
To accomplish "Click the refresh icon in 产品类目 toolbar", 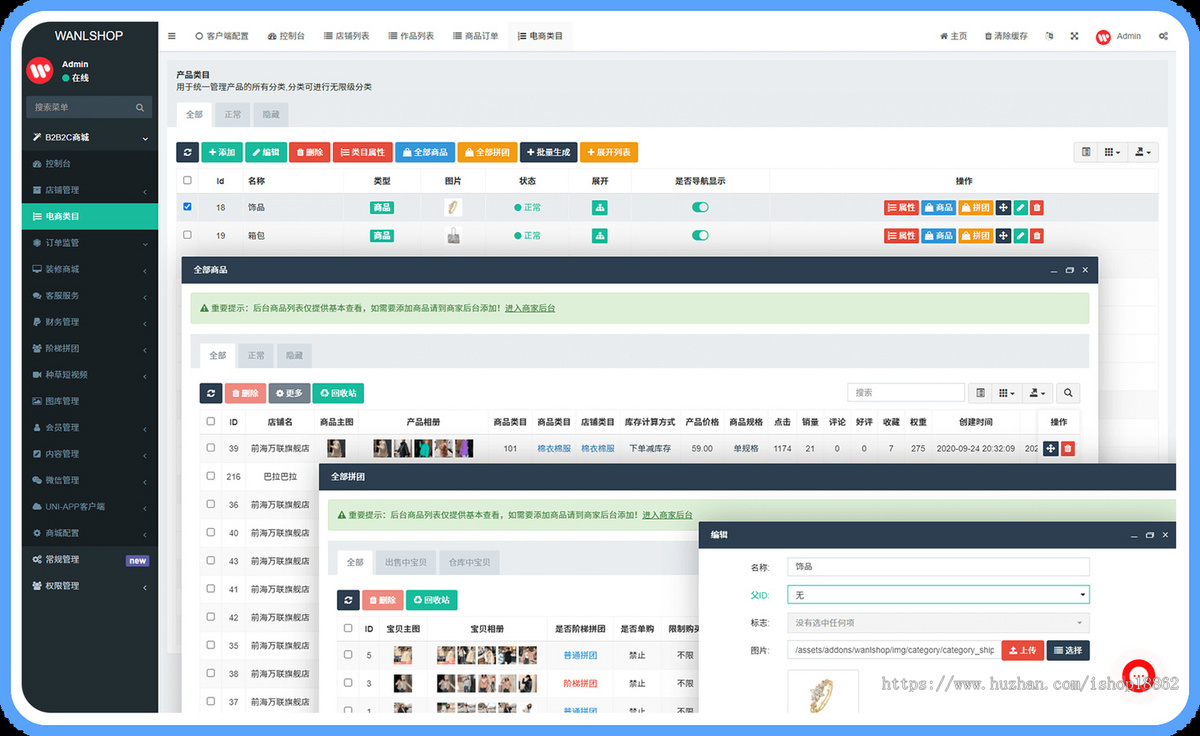I will coord(187,152).
